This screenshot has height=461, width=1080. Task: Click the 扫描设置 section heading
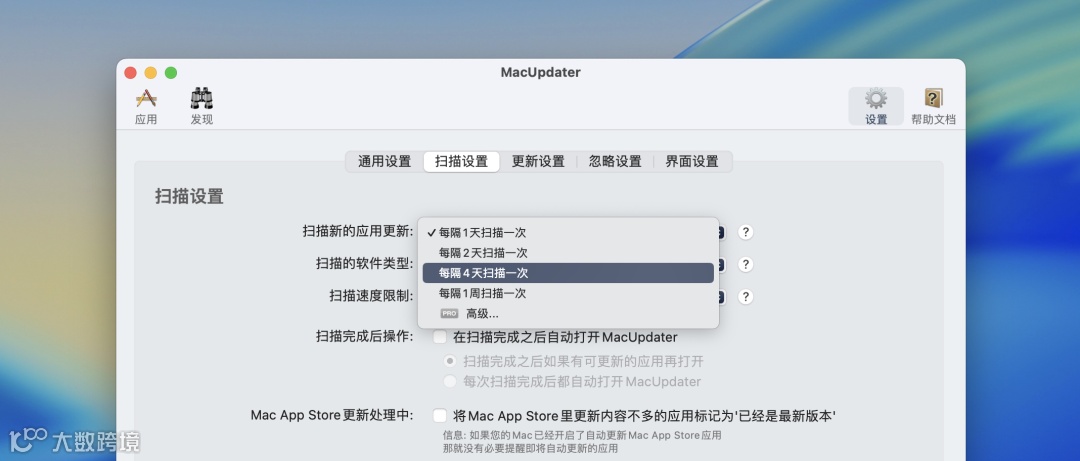point(189,196)
